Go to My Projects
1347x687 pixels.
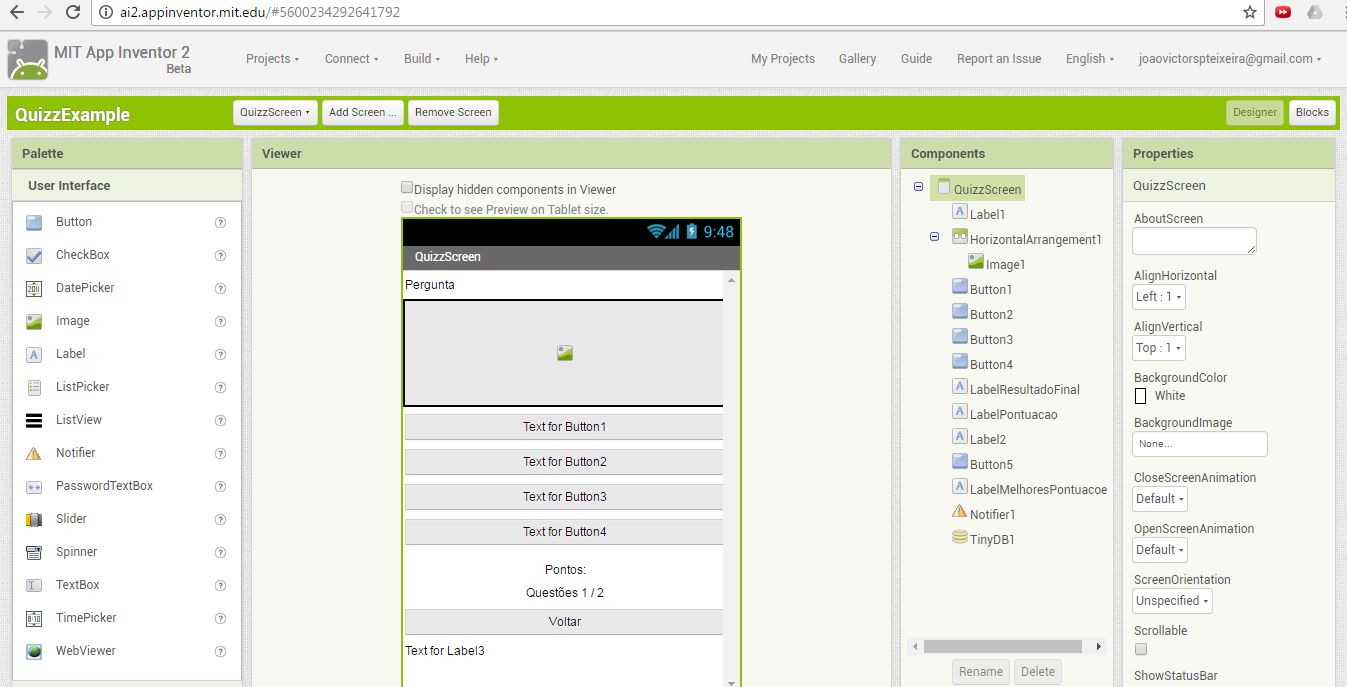click(783, 59)
